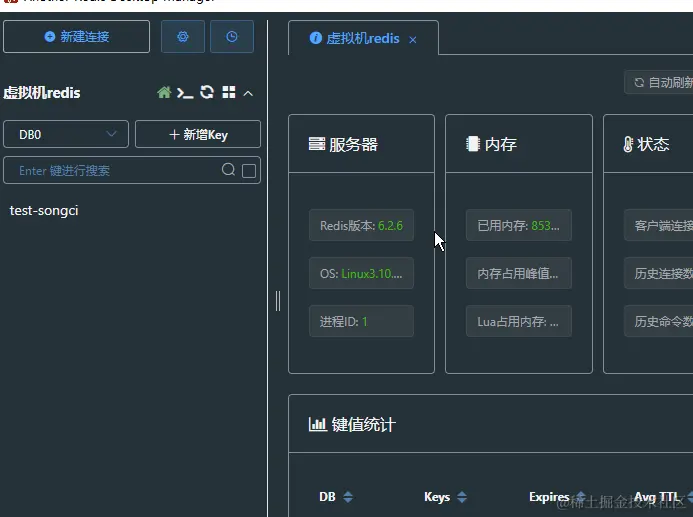
Task: Go to connection home via green house icon
Action: click(x=164, y=93)
